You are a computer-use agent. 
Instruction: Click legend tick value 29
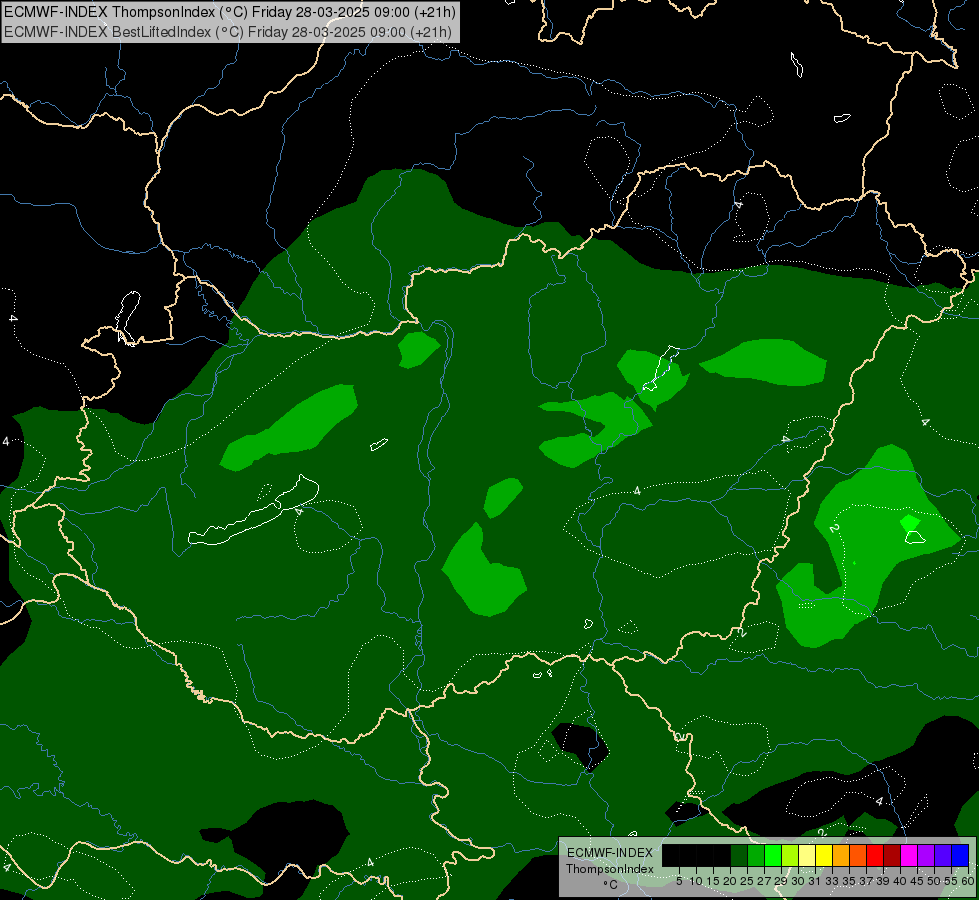pos(781,881)
